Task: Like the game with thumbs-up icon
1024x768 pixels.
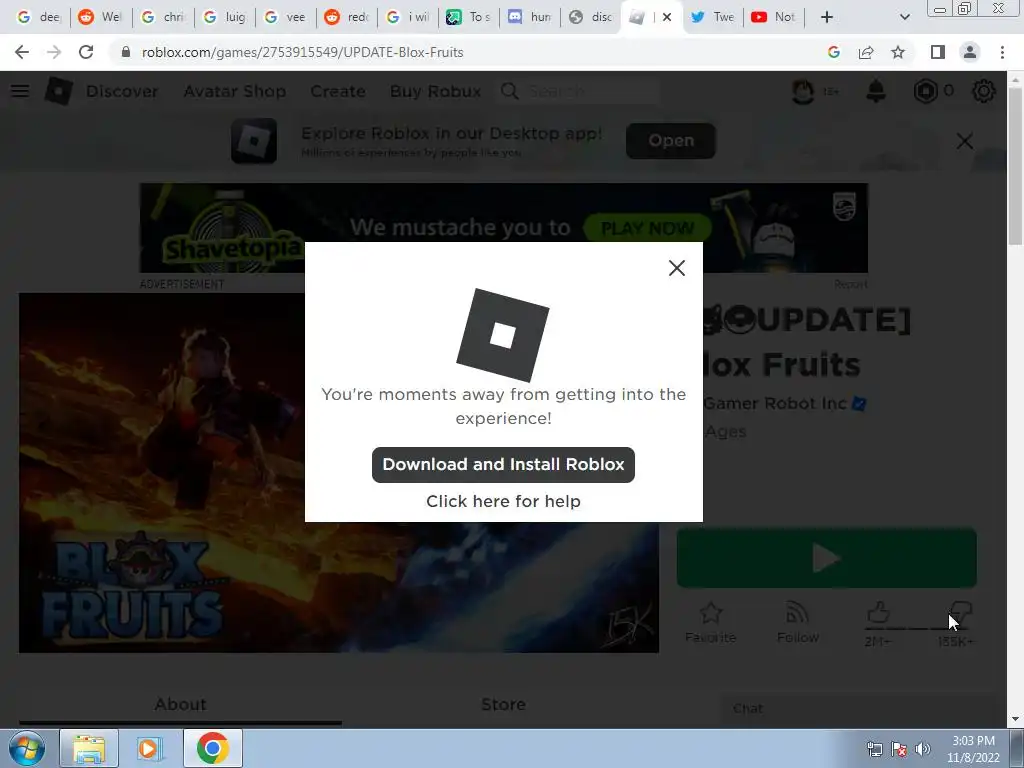Action: tap(878, 614)
